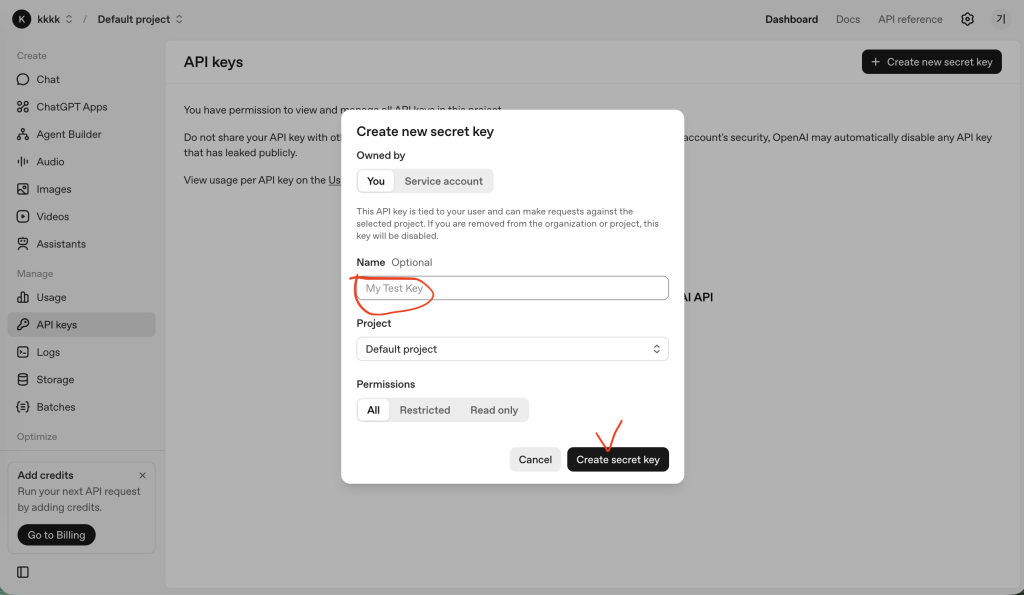Cancel the new secret key dialog
This screenshot has height=595, width=1024.
click(x=535, y=459)
